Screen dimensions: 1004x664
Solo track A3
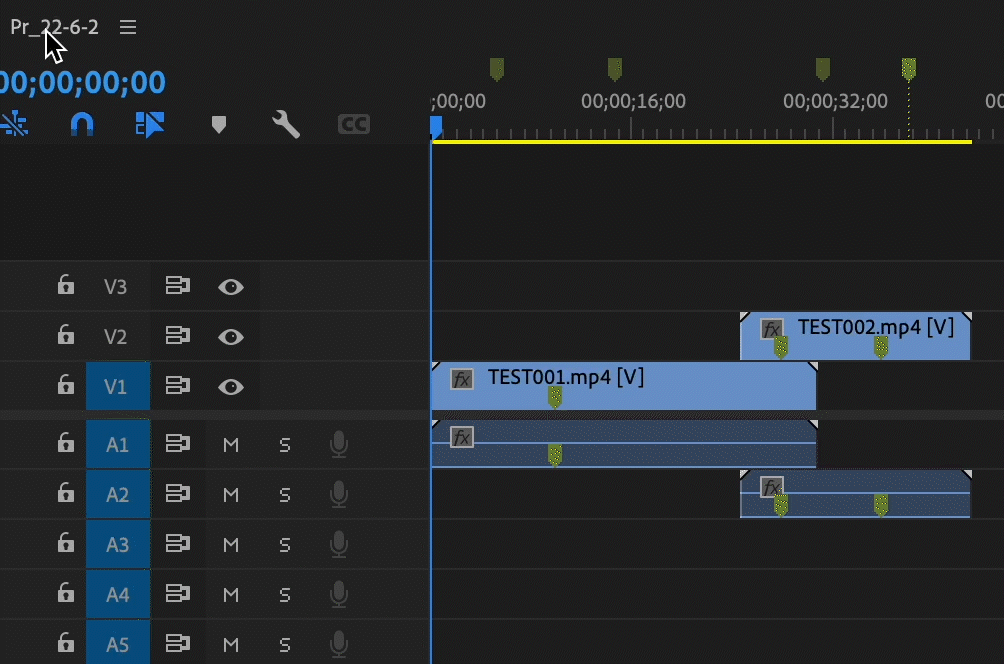(285, 545)
